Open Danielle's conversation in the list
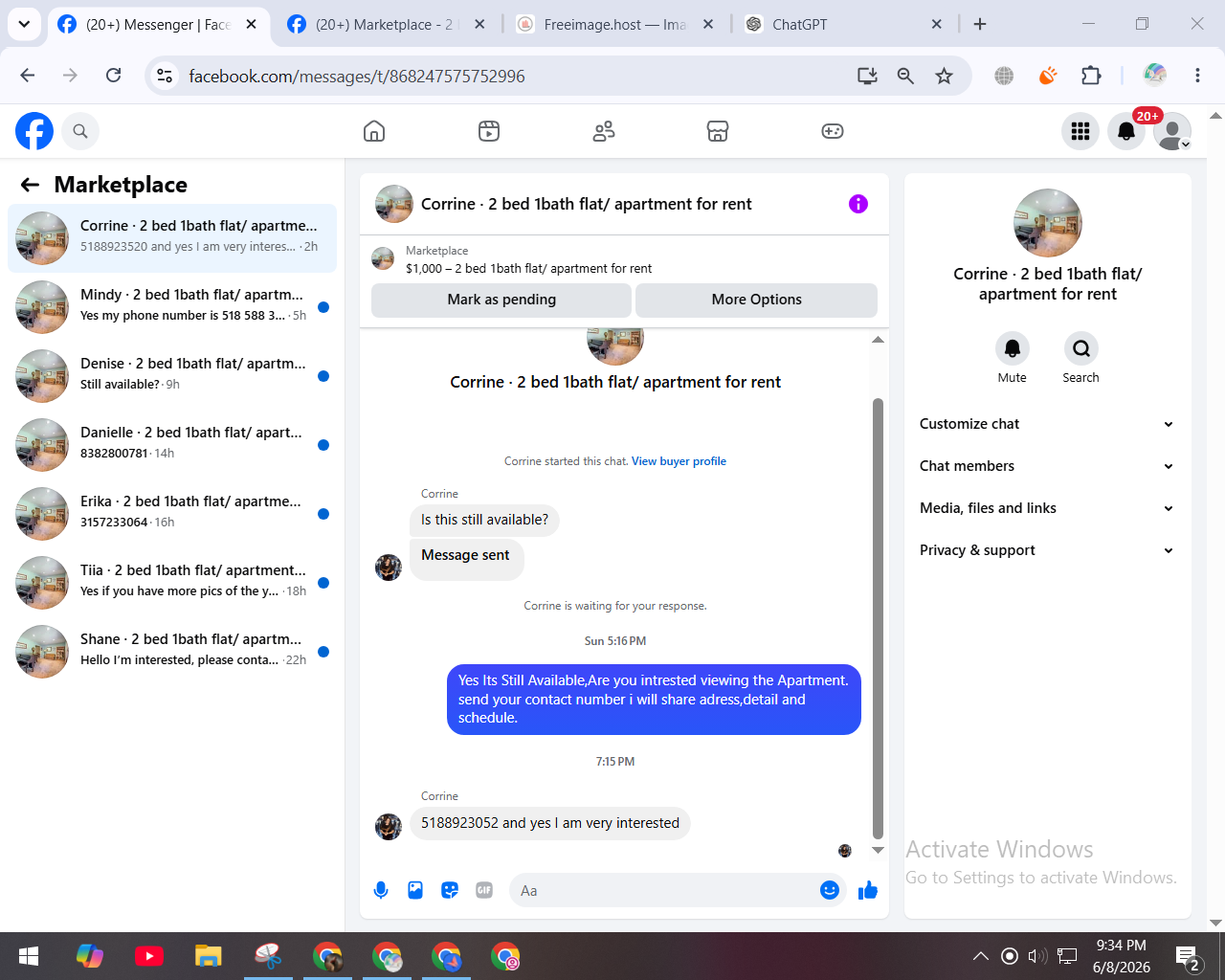Image resolution: width=1225 pixels, height=980 pixels. (x=172, y=445)
